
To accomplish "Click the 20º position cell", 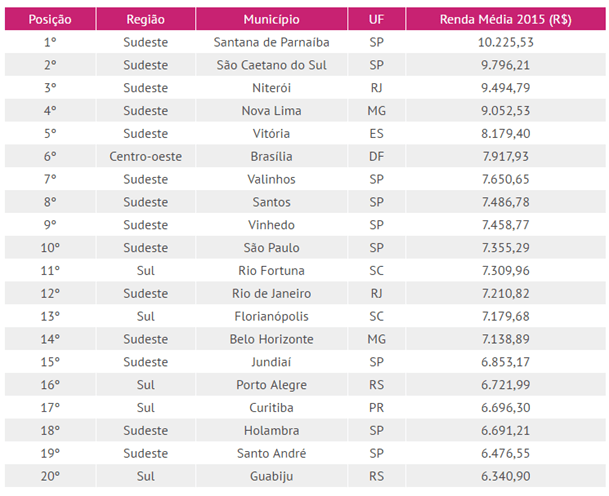I will (50, 477).
